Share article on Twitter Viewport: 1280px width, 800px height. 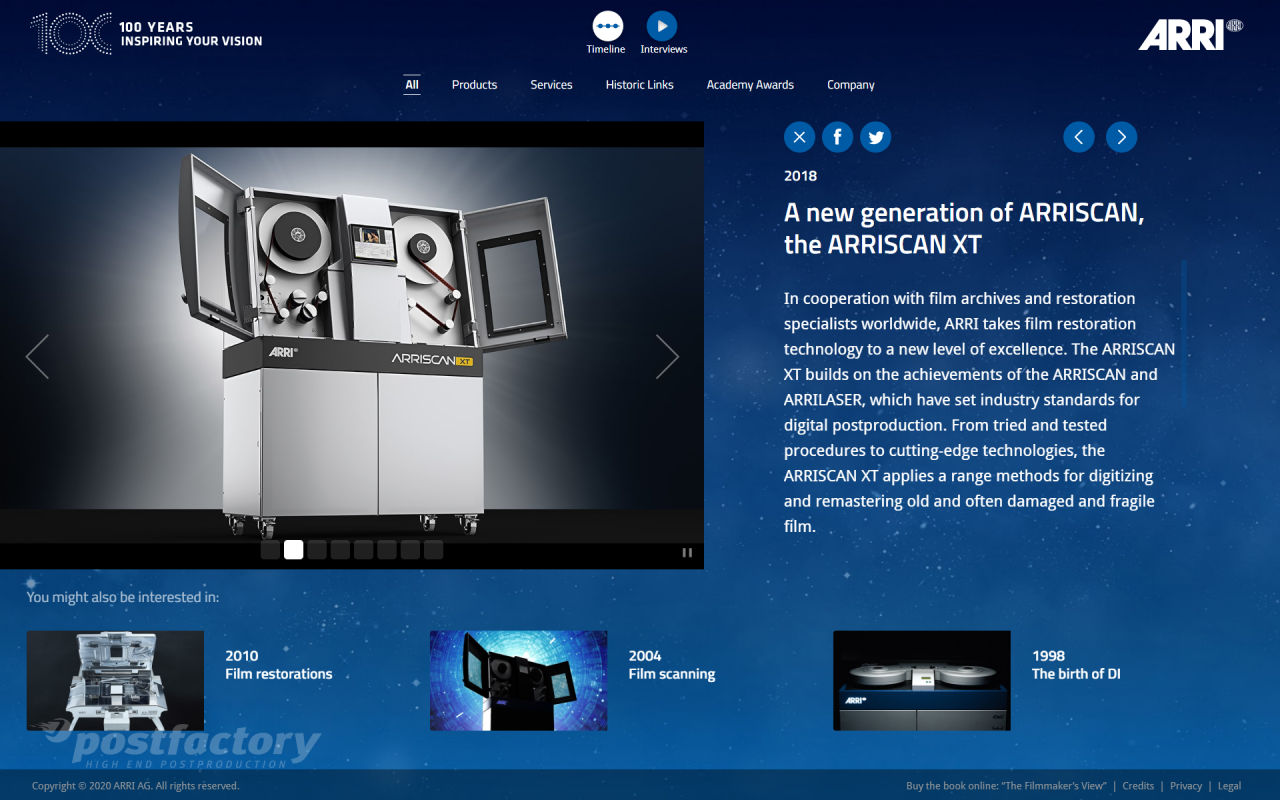[876, 137]
